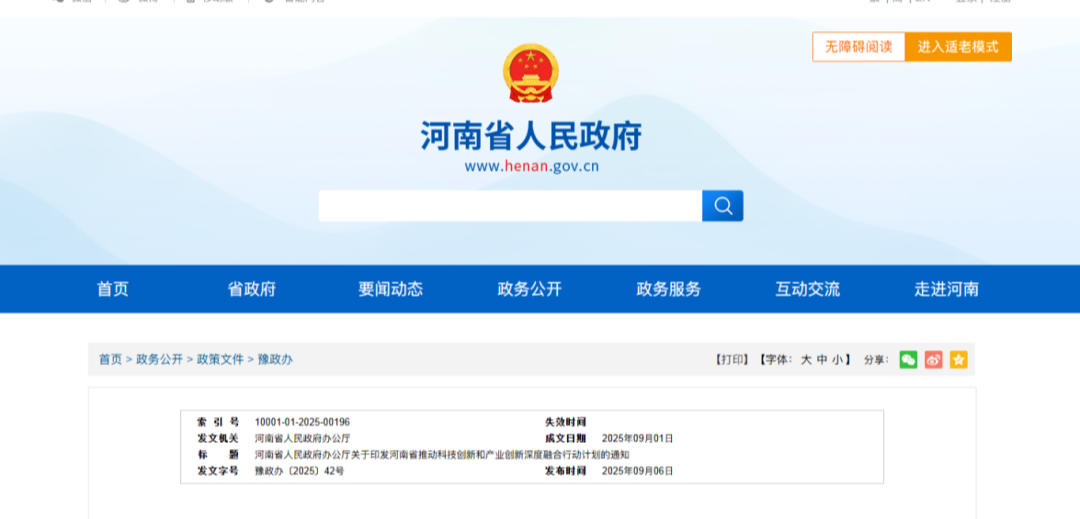Screen dimensions: 1080x519
Task: Set font size to 小
Action: [x=838, y=359]
